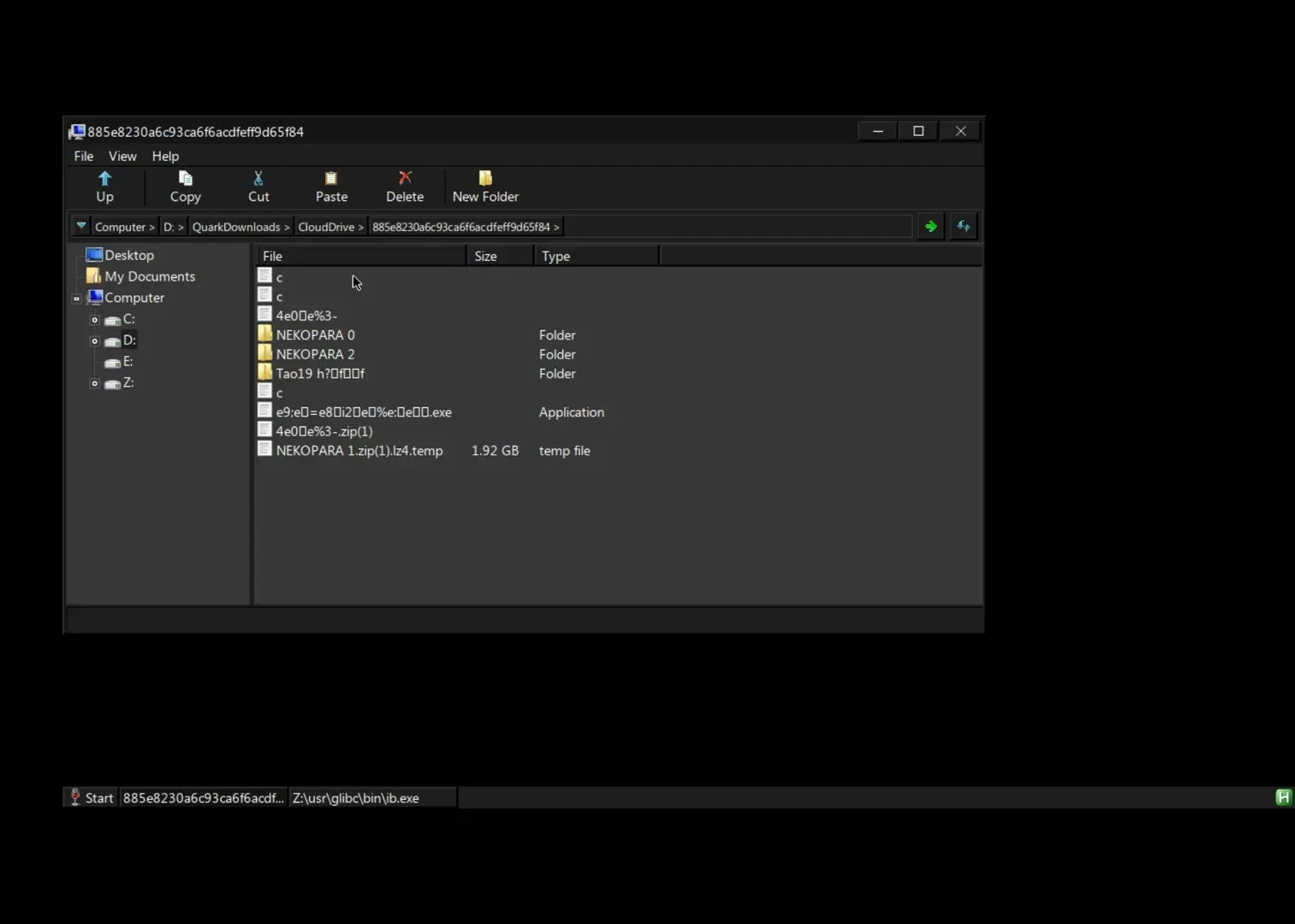Click the refresh icon beside address bar
Screen dimensions: 1295x924
coord(964,227)
